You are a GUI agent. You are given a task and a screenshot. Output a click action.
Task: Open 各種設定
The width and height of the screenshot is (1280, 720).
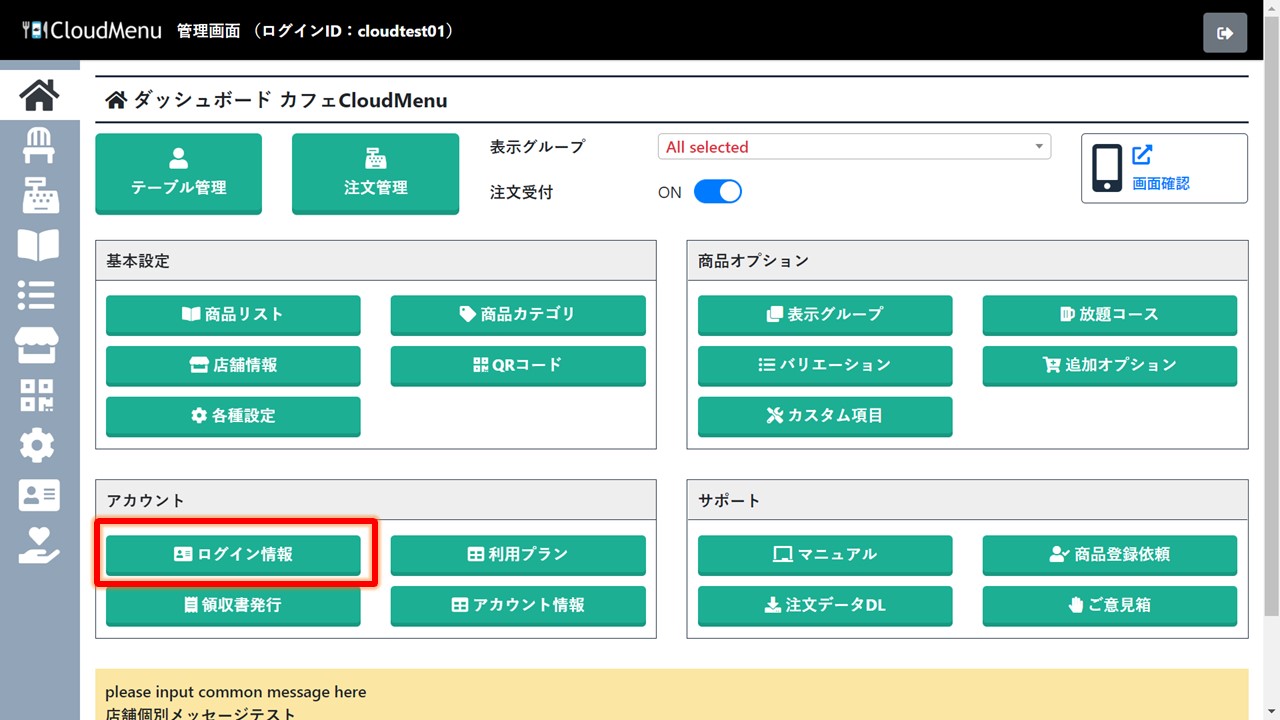point(233,416)
